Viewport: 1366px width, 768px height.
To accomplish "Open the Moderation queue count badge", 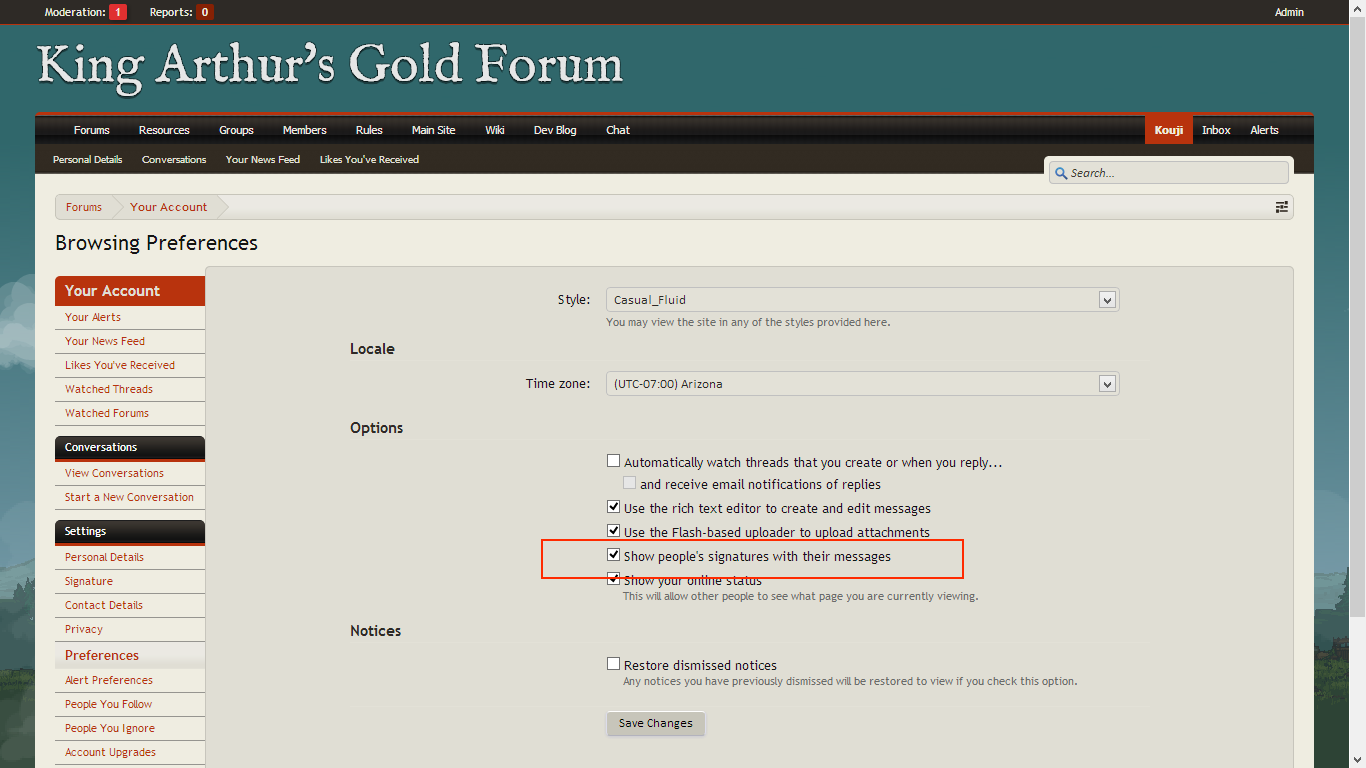I will 118,12.
